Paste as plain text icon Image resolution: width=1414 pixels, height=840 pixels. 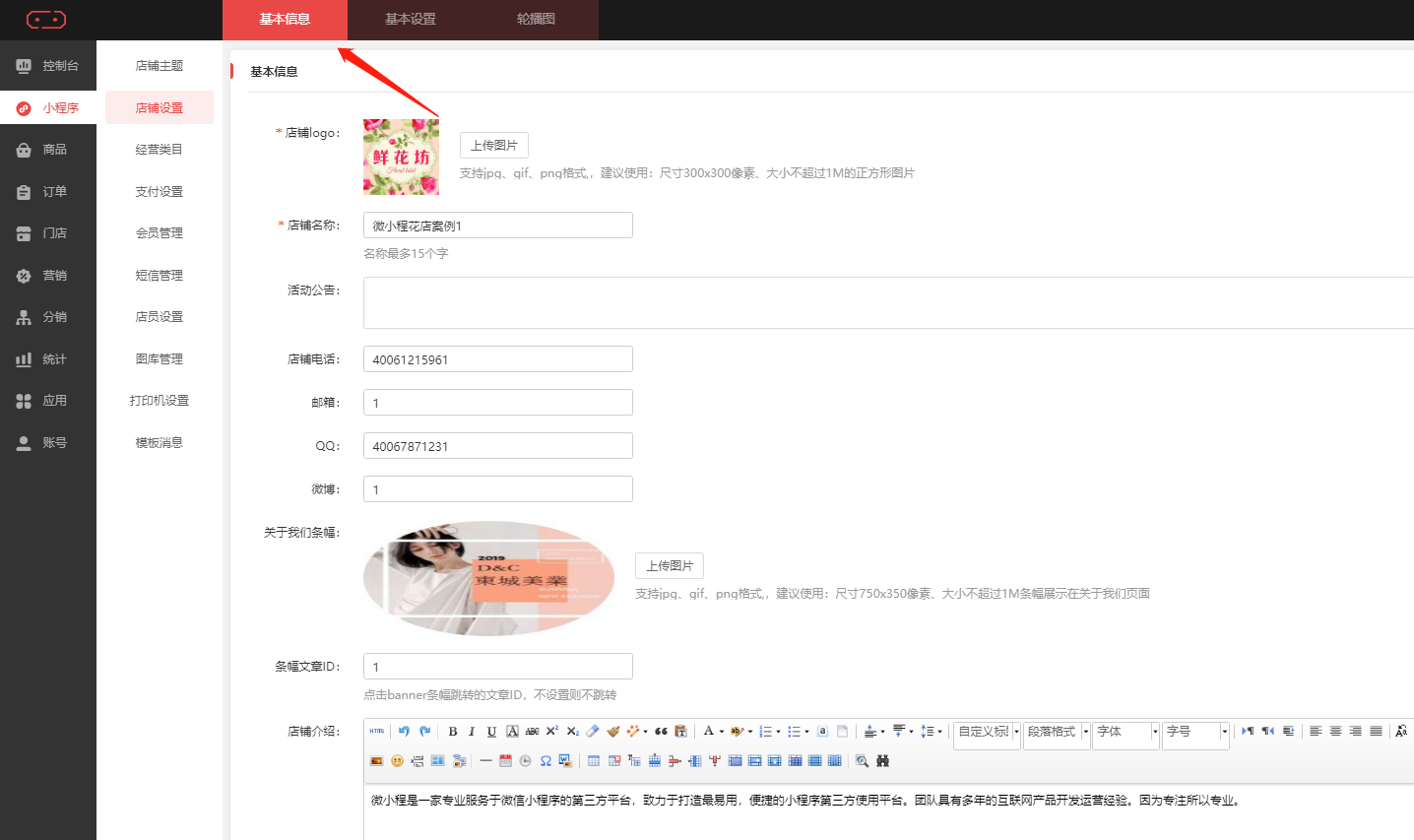click(x=680, y=732)
